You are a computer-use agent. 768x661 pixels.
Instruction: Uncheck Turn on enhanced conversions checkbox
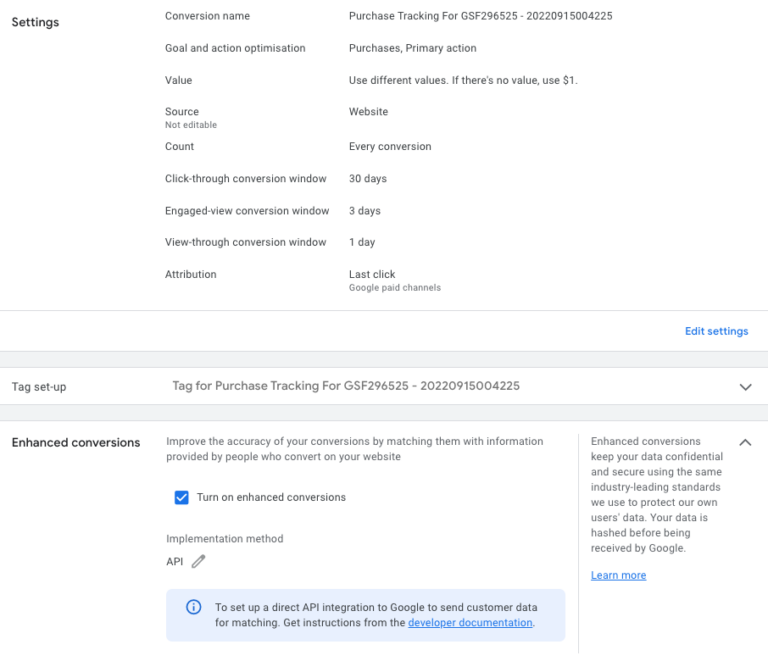pyautogui.click(x=182, y=497)
